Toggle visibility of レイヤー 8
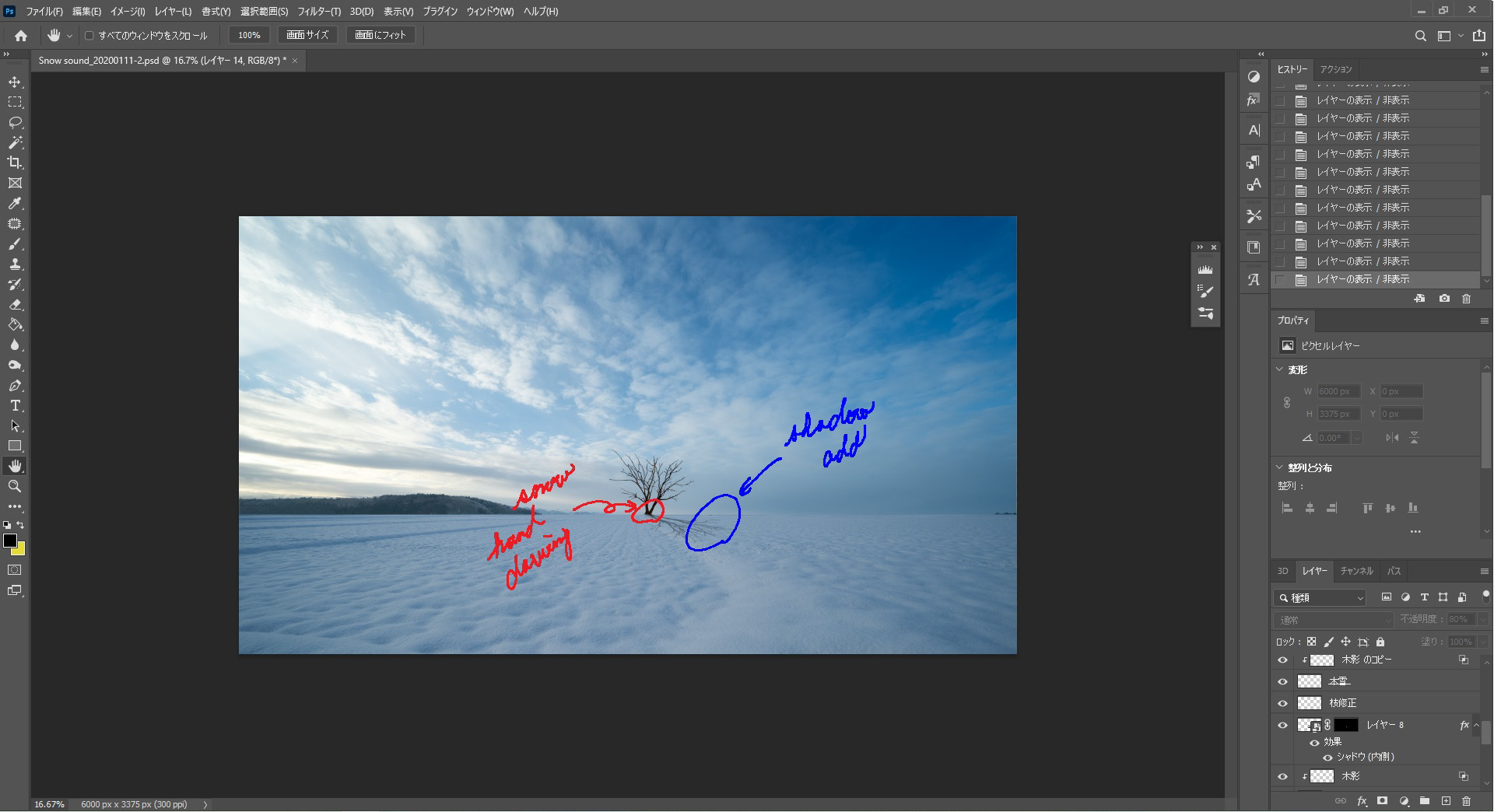 [x=1283, y=726]
